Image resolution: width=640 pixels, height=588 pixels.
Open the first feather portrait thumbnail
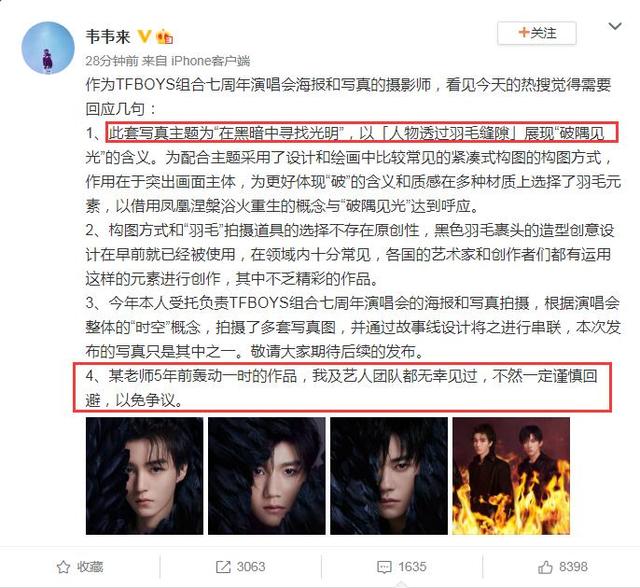[x=144, y=476]
